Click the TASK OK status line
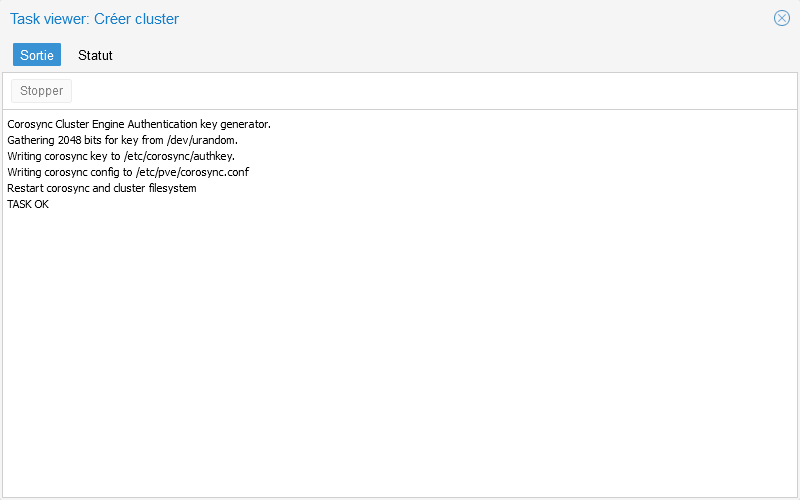Viewport: 800px width, 500px height. 28,204
